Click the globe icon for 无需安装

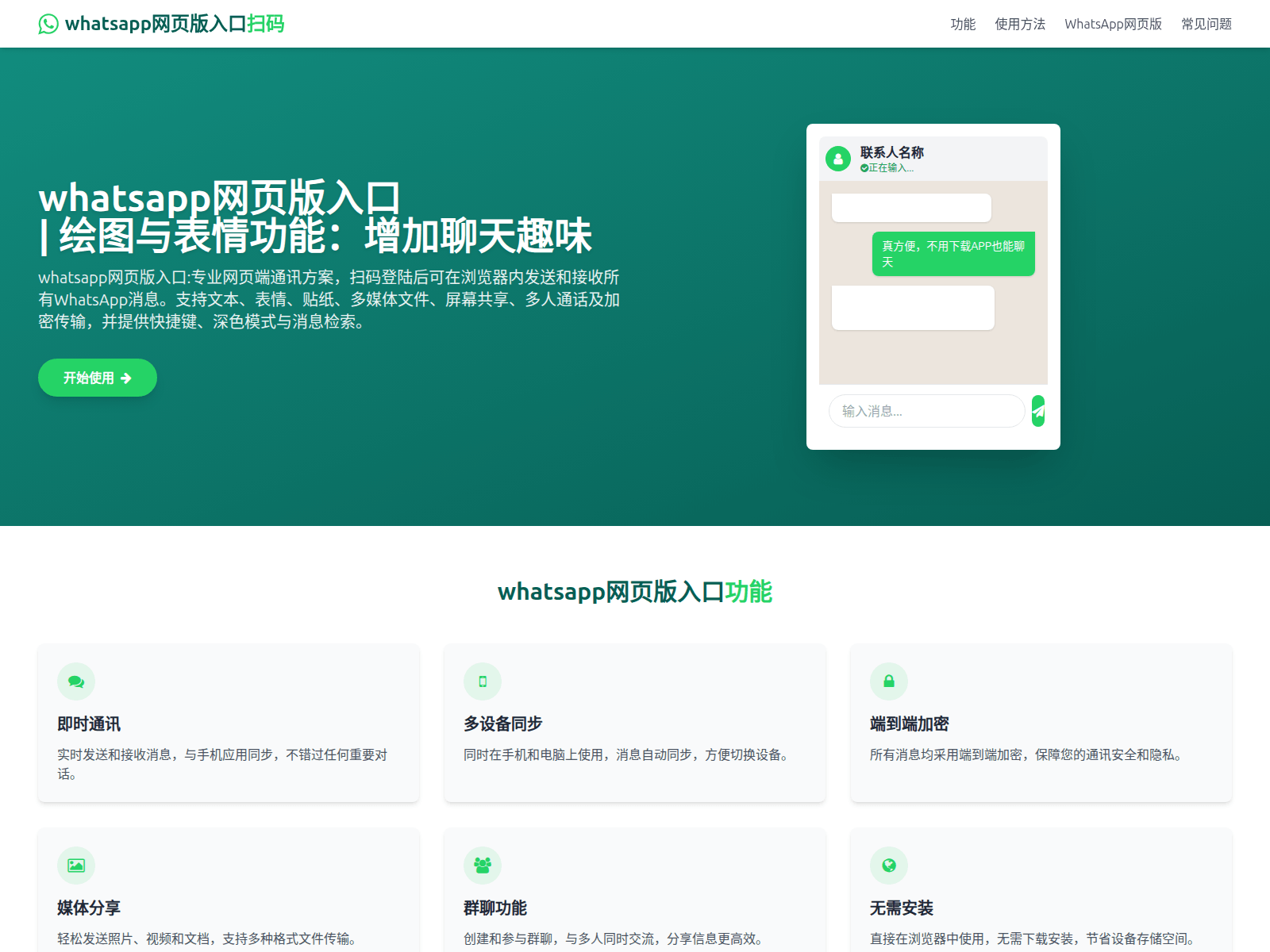click(x=889, y=866)
